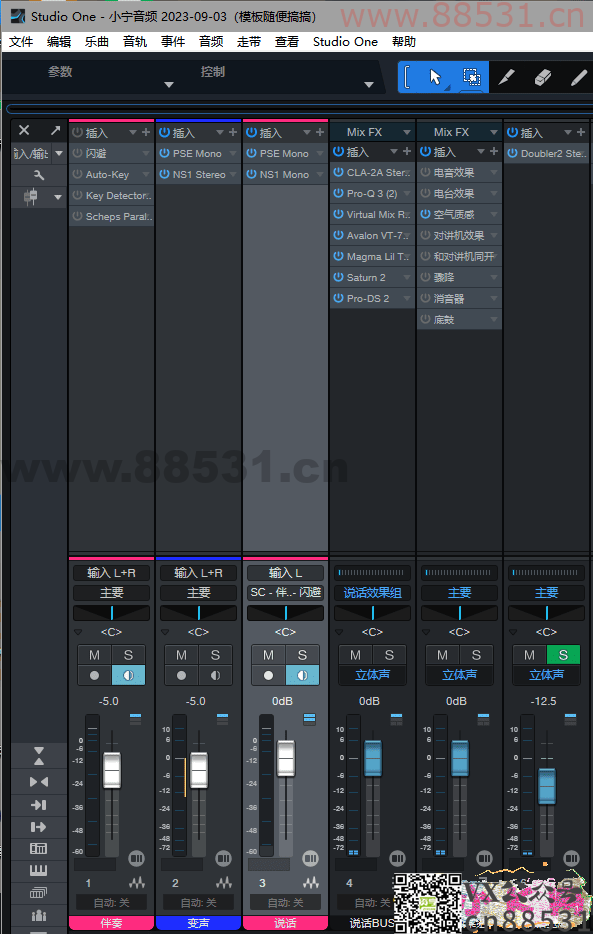Click record arm on 说话 channel

(269, 675)
